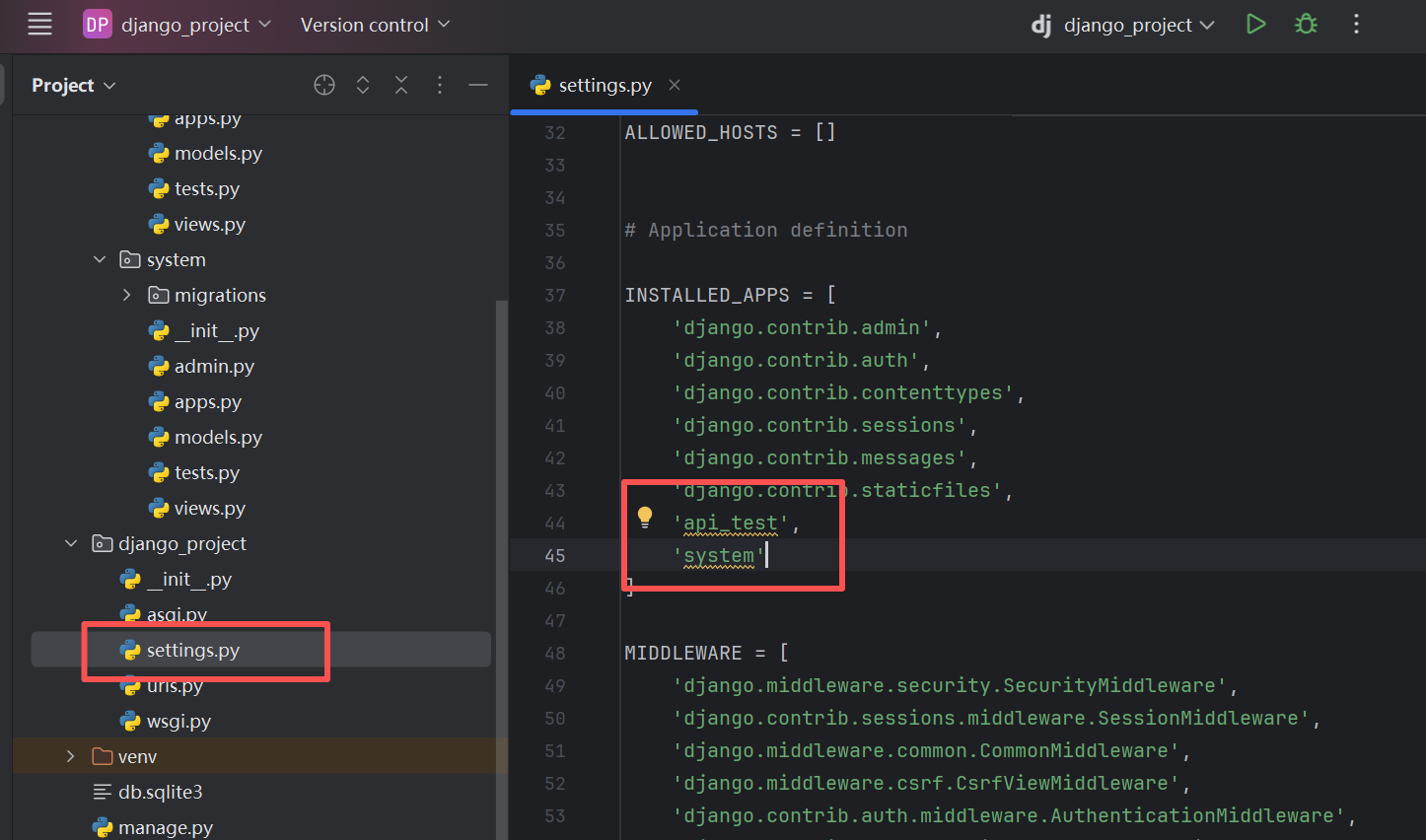Open __init__.py under django_project folder

click(x=188, y=579)
